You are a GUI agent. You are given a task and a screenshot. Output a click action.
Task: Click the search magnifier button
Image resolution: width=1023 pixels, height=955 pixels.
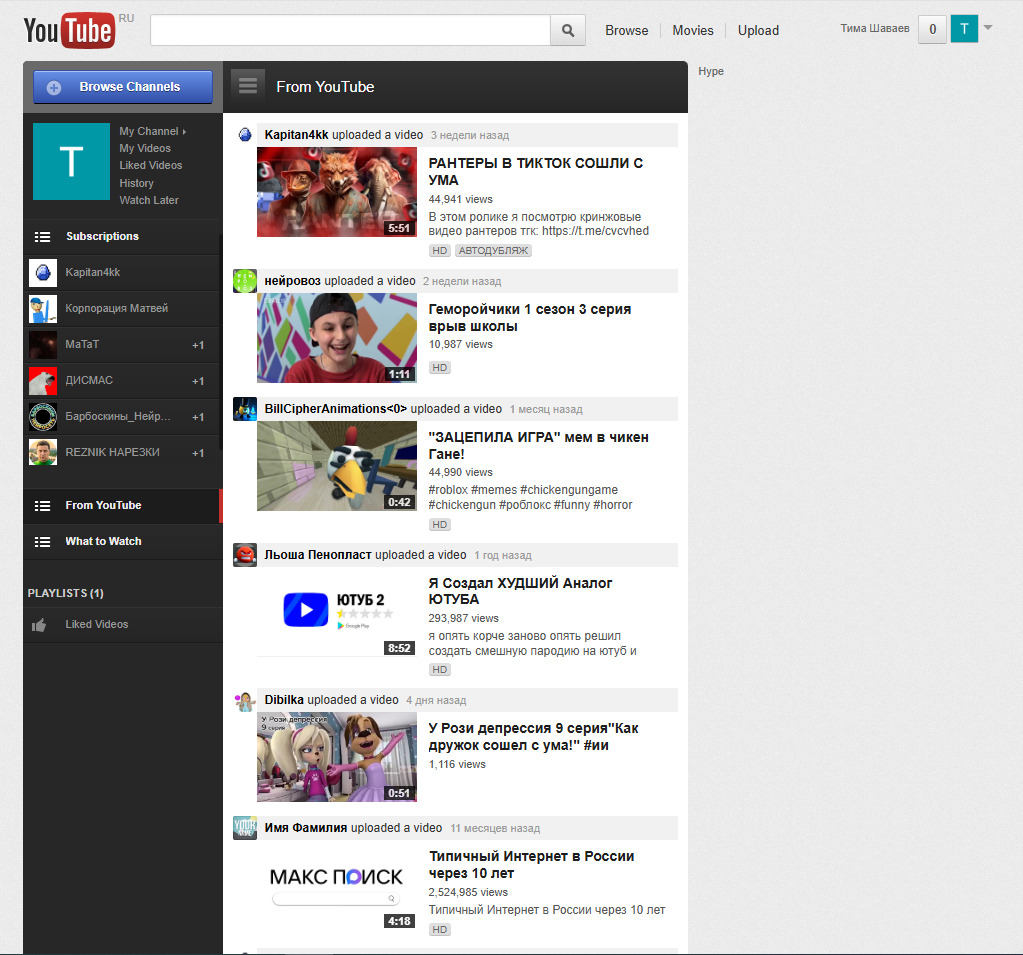click(568, 31)
